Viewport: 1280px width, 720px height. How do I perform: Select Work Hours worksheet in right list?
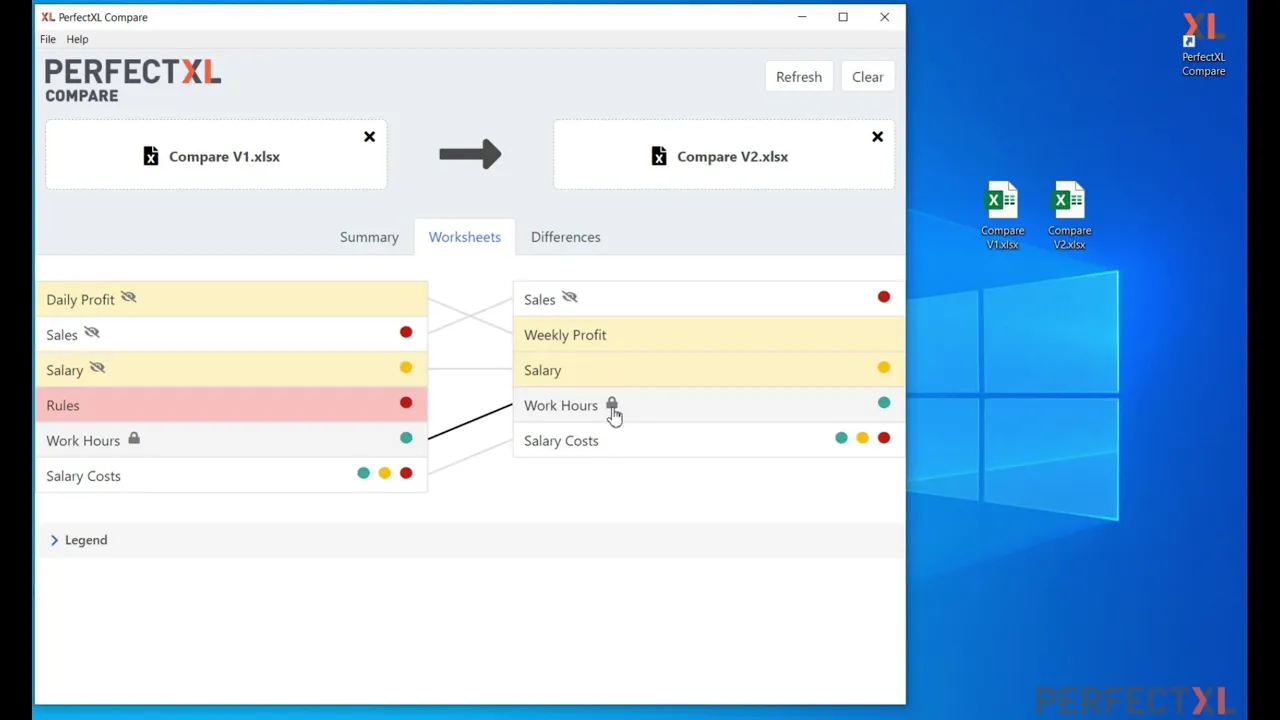709,405
